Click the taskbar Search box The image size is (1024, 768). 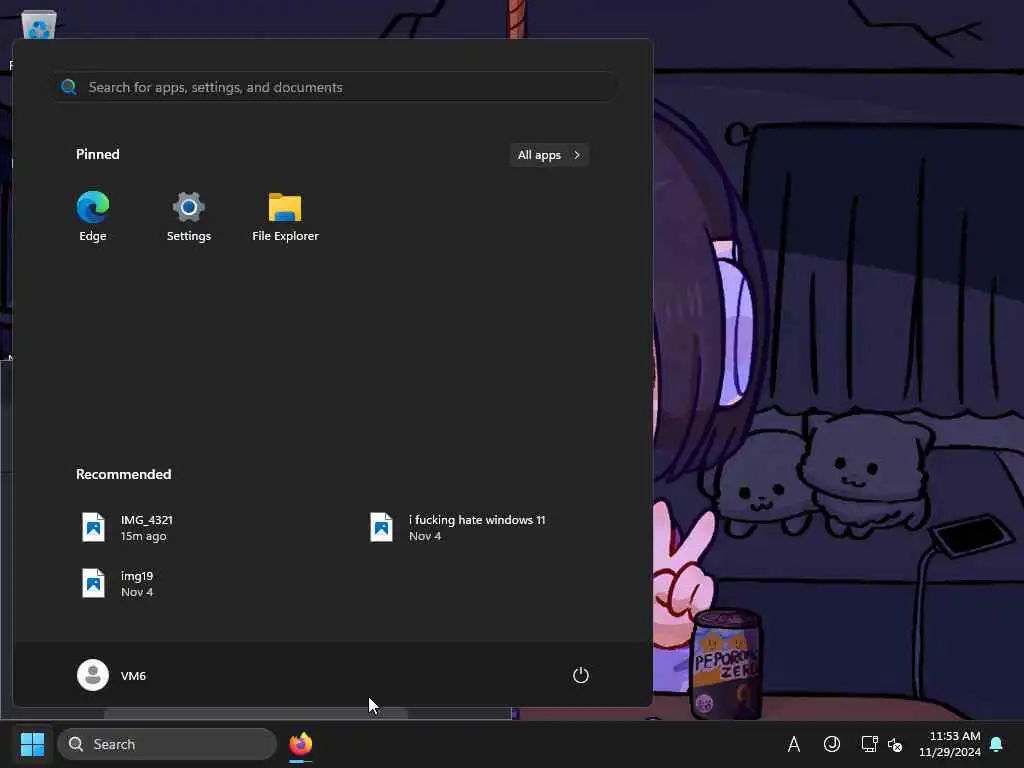(x=167, y=744)
